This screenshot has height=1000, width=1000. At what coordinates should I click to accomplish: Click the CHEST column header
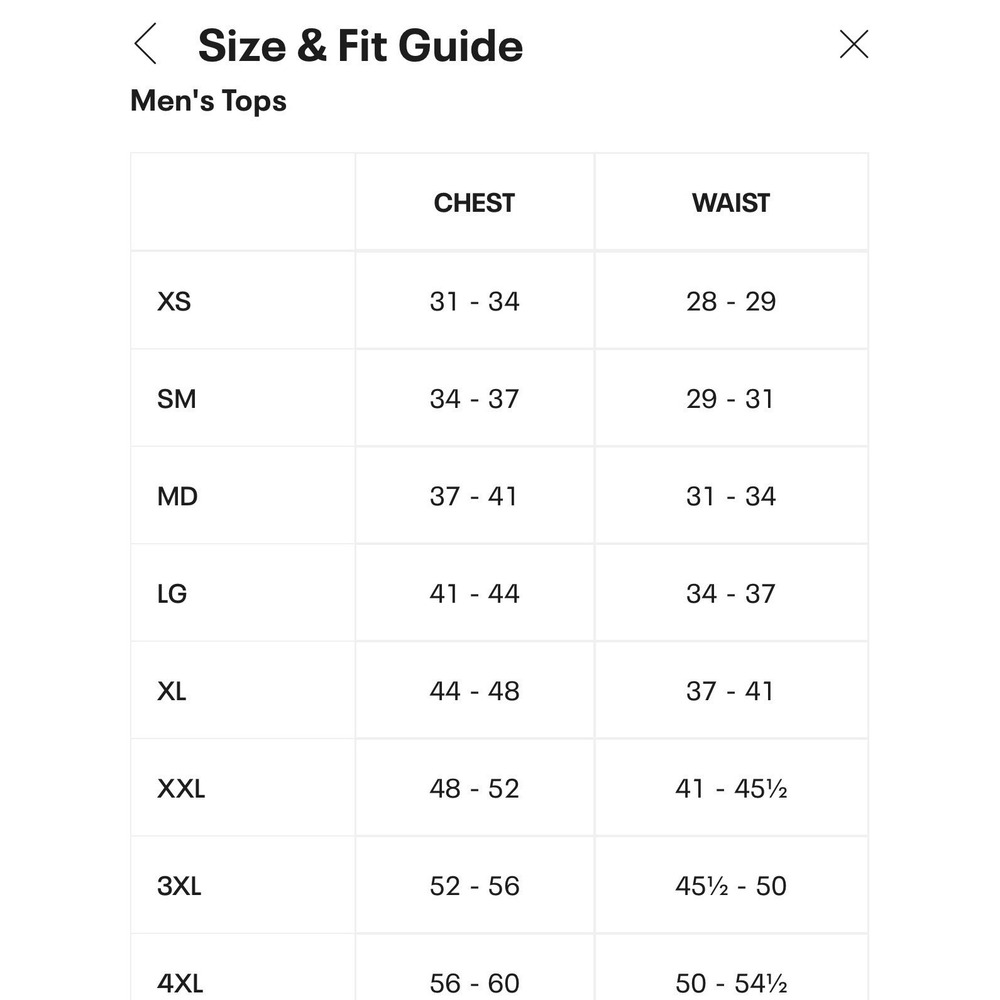pyautogui.click(x=474, y=203)
